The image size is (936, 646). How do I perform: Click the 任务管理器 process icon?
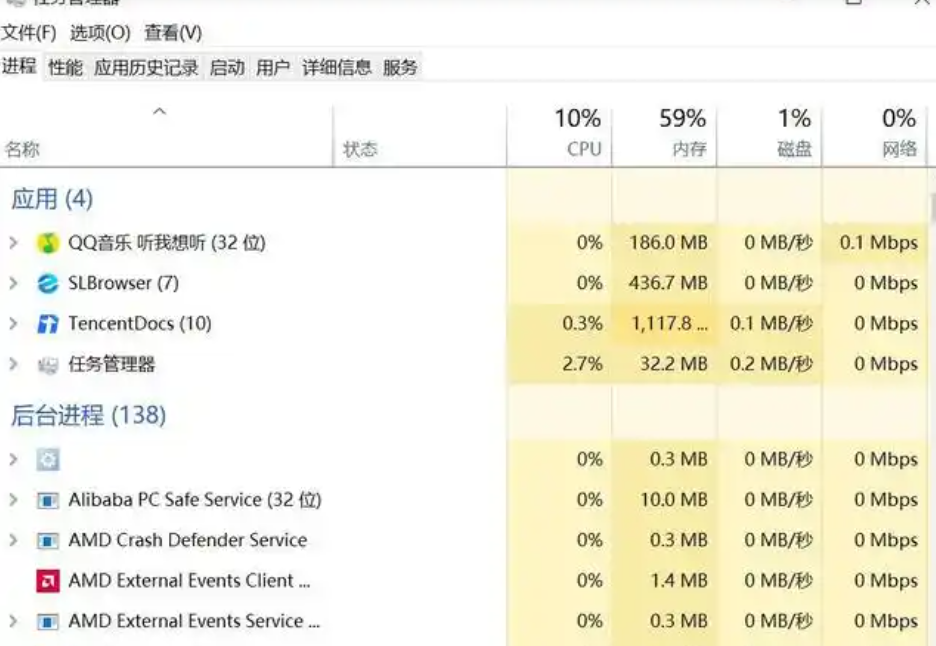[x=48, y=365]
